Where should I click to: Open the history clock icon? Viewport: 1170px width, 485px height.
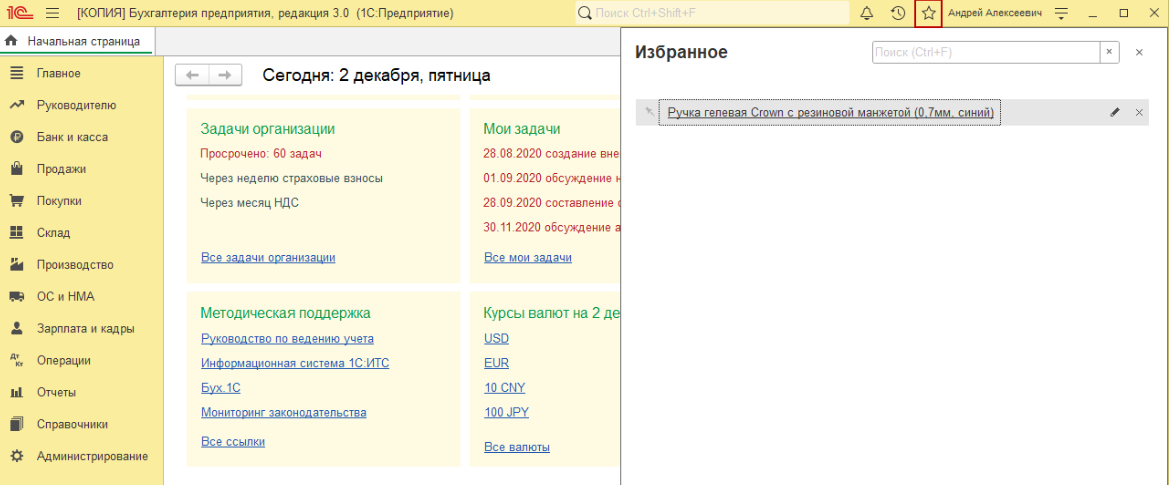click(898, 13)
